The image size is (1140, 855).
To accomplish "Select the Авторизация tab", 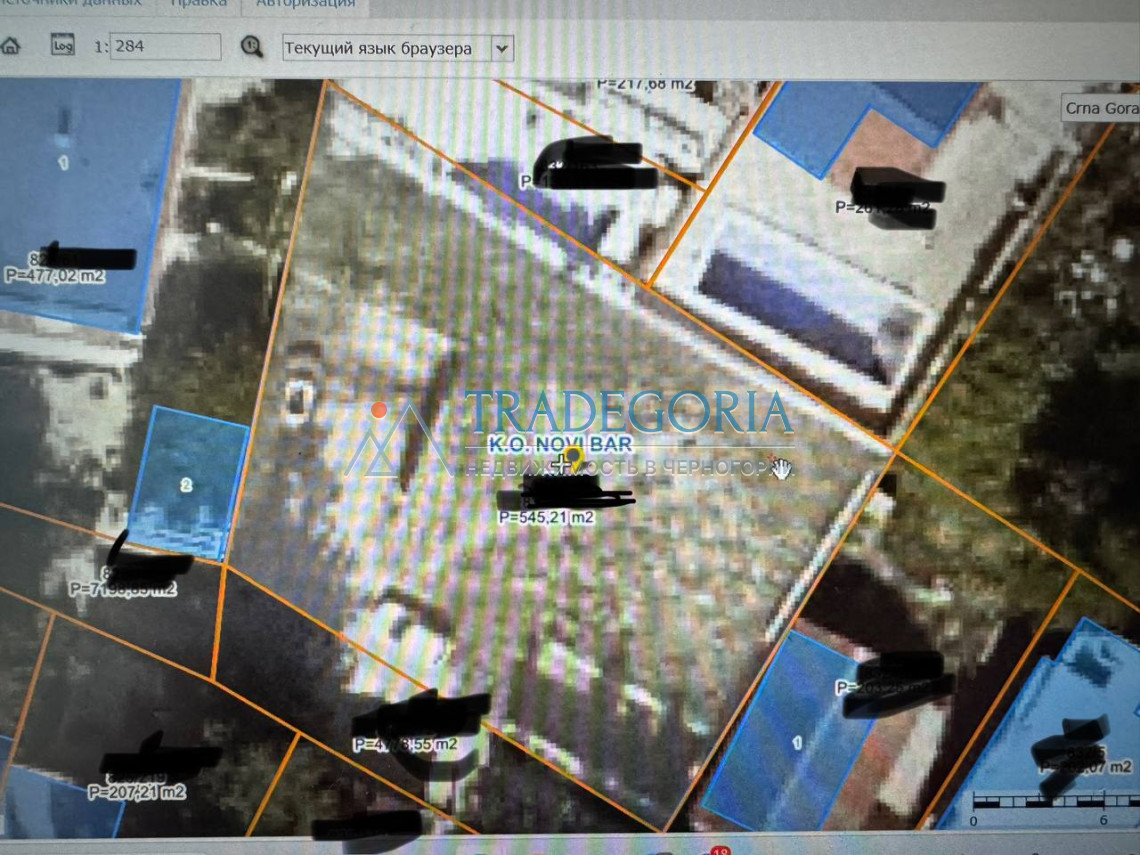I will (x=305, y=3).
